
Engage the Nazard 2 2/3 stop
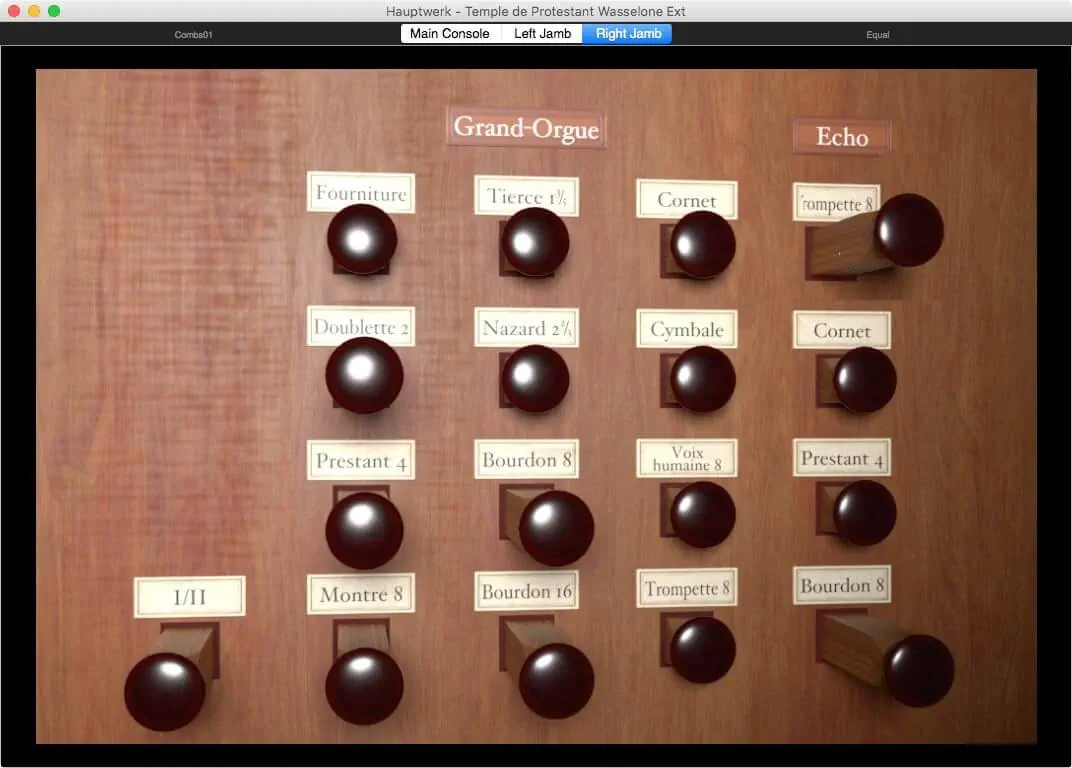pos(535,379)
